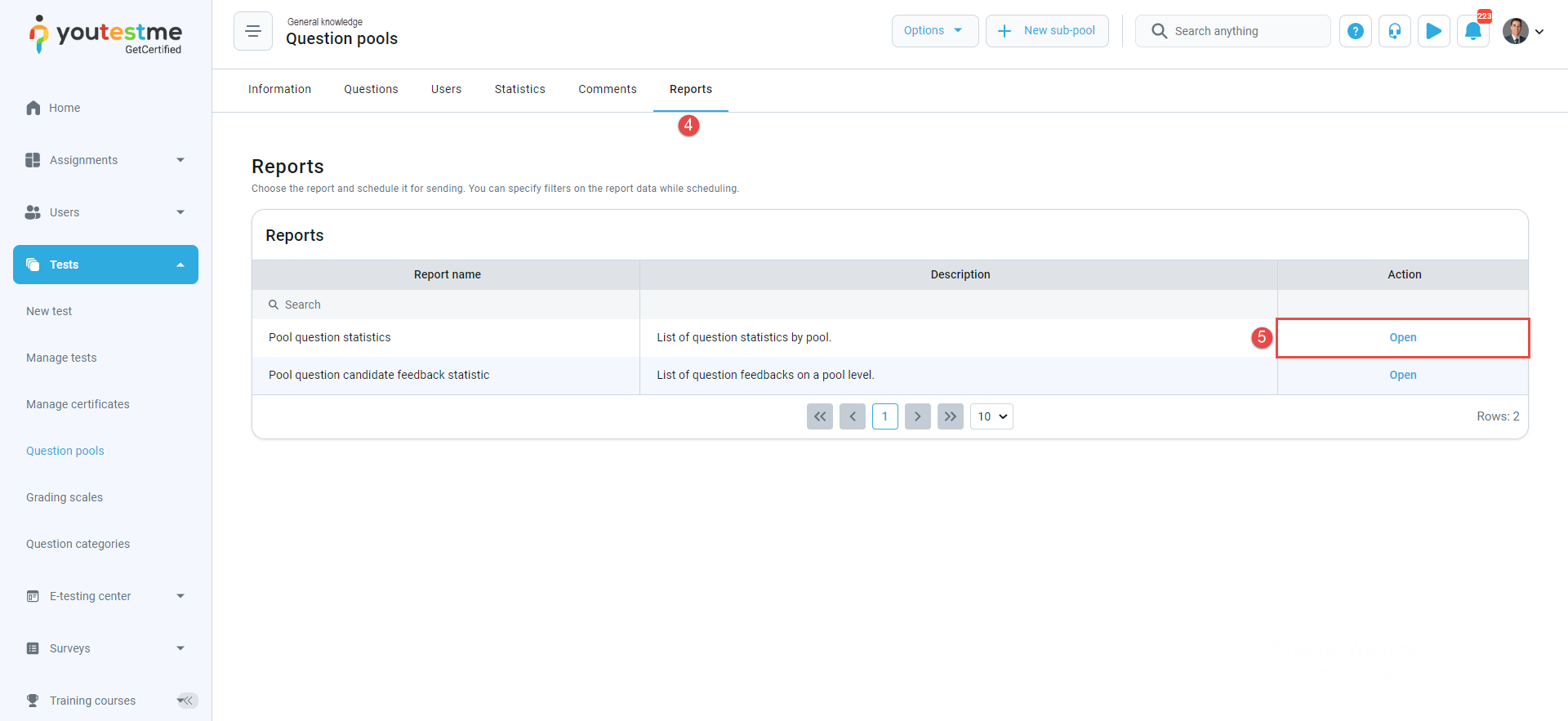Switch to the Questions tab
The width and height of the screenshot is (1568, 721).
tap(371, 89)
